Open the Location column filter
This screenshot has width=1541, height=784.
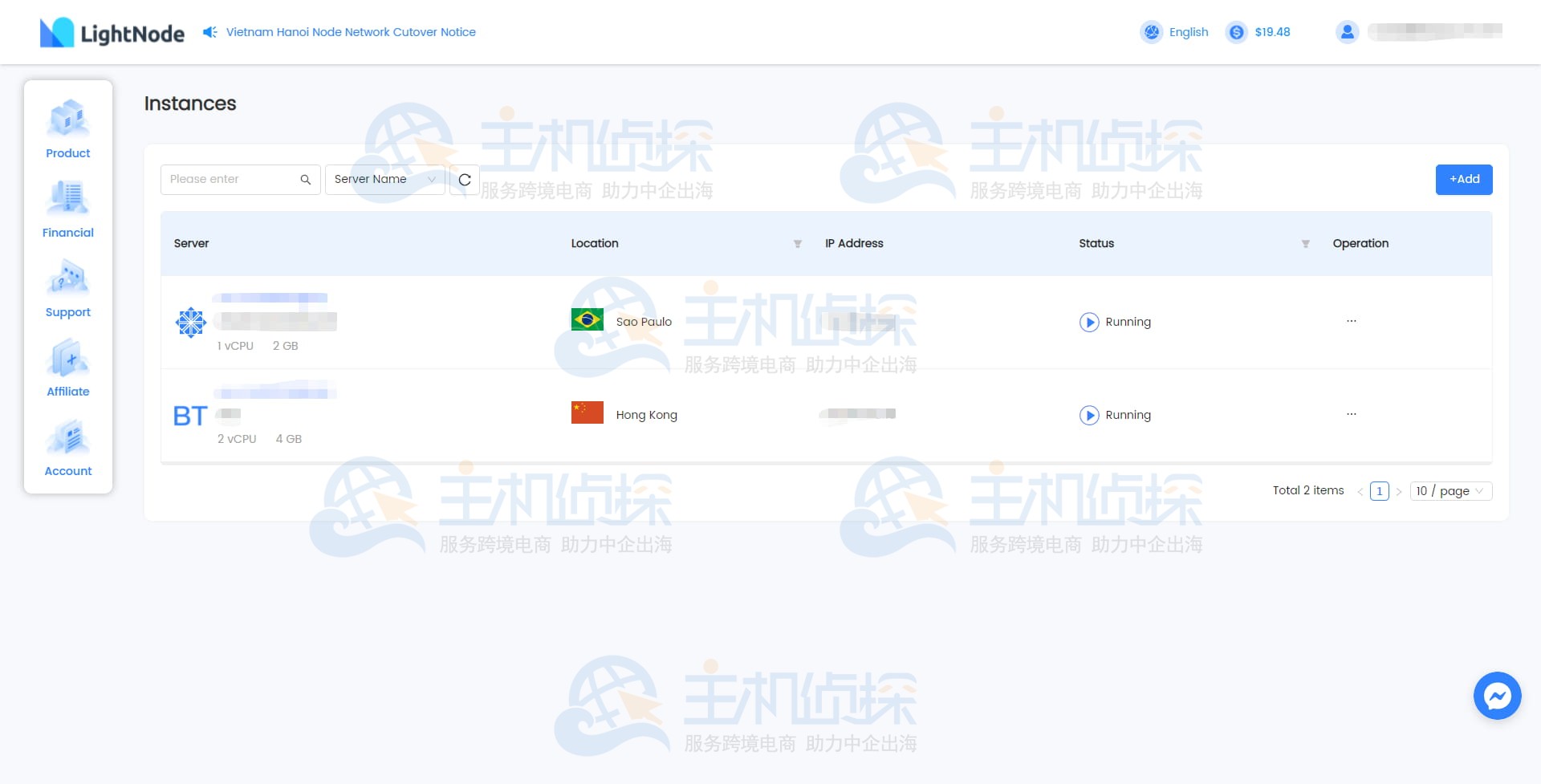pos(797,244)
